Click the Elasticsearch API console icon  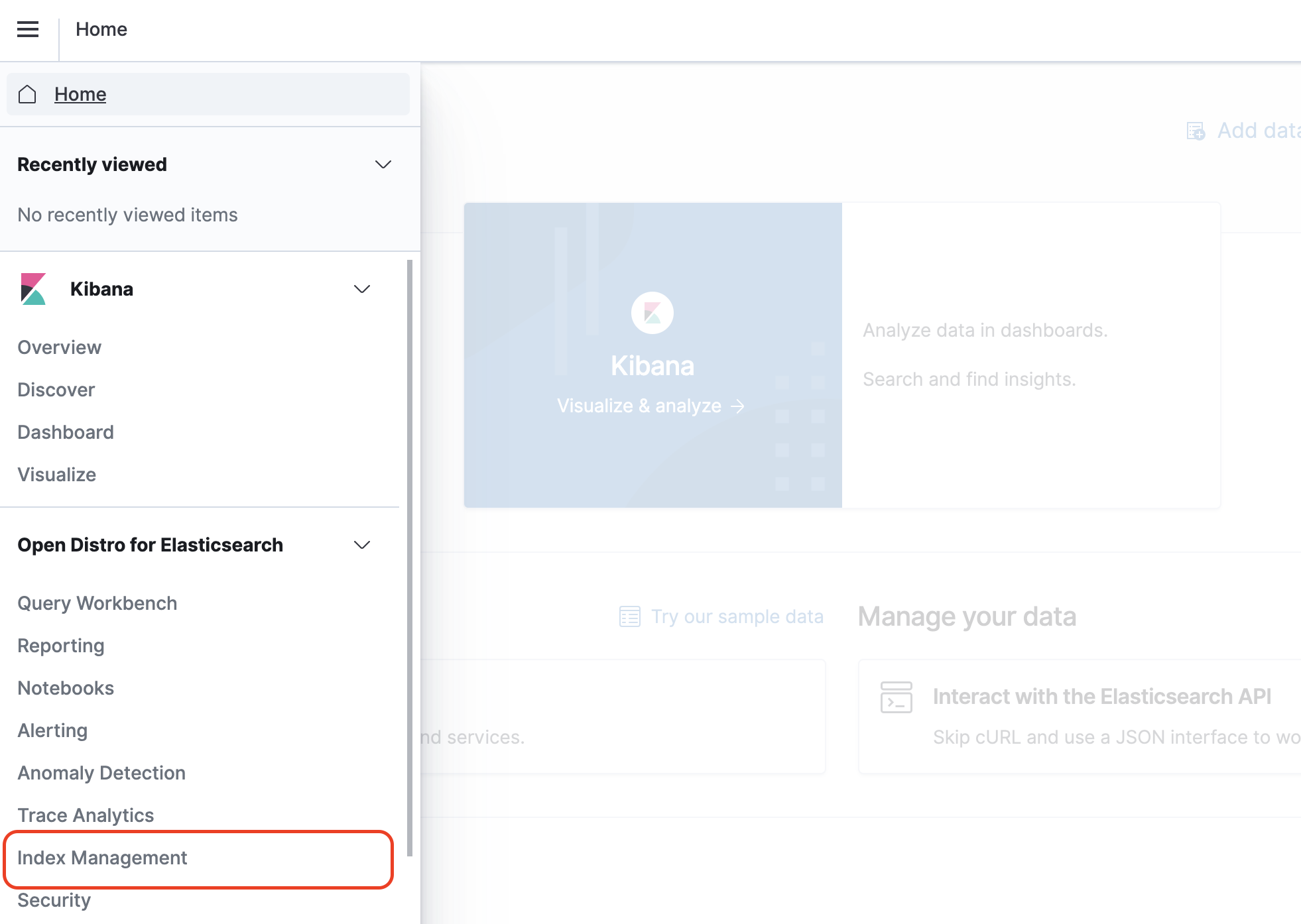pos(896,697)
